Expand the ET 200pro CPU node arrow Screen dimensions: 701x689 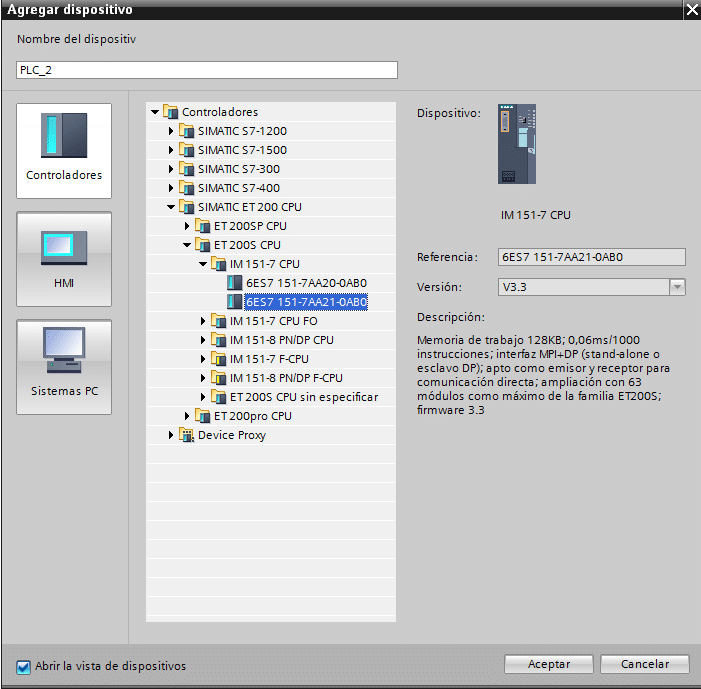coord(187,416)
